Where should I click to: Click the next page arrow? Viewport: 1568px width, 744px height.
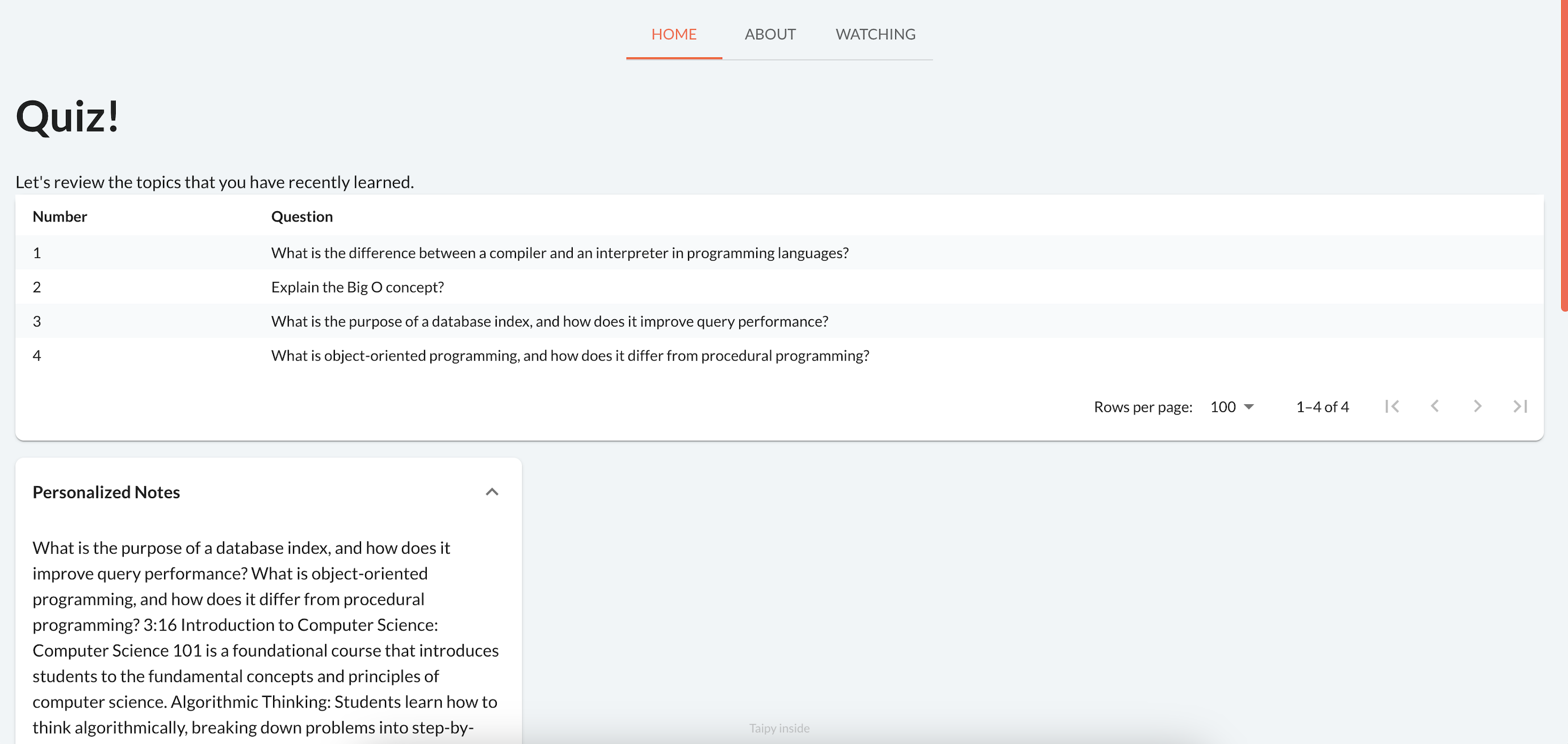pos(1477,406)
